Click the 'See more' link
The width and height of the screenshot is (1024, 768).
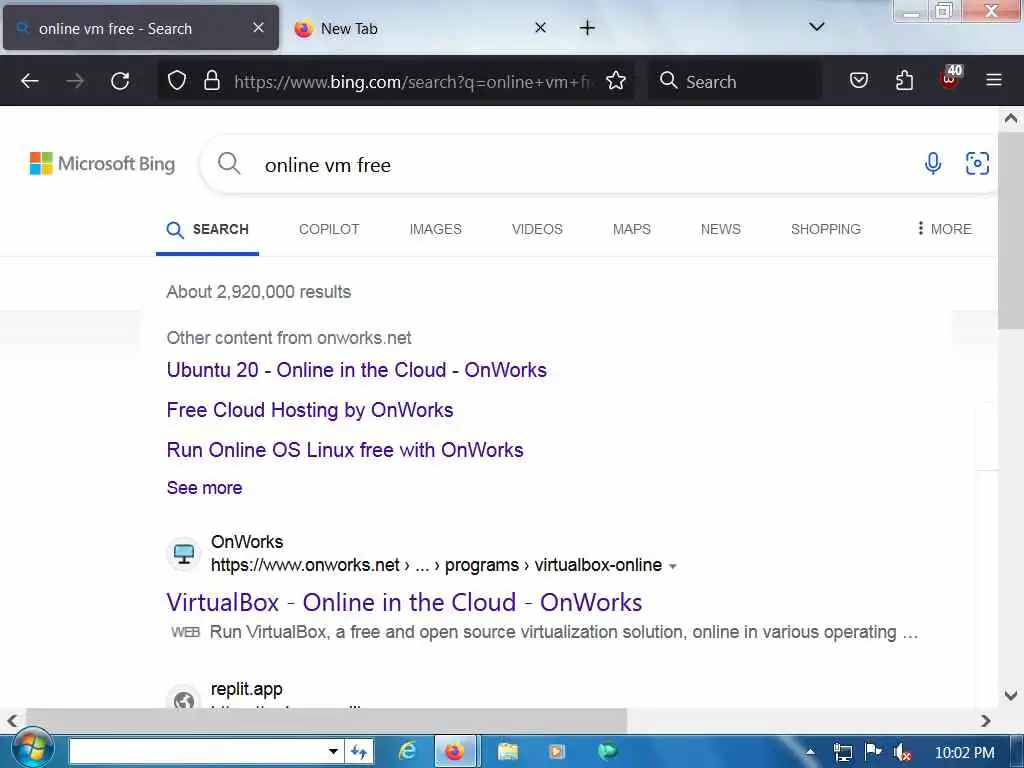pos(204,488)
